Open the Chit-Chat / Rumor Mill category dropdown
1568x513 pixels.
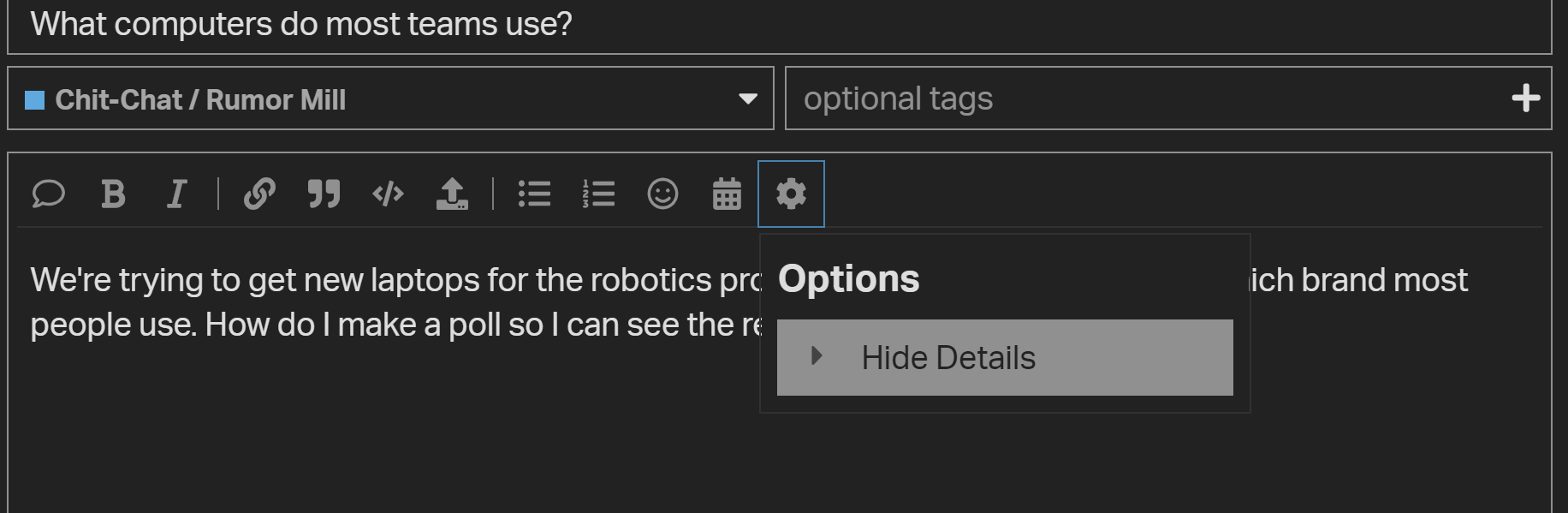[x=390, y=98]
